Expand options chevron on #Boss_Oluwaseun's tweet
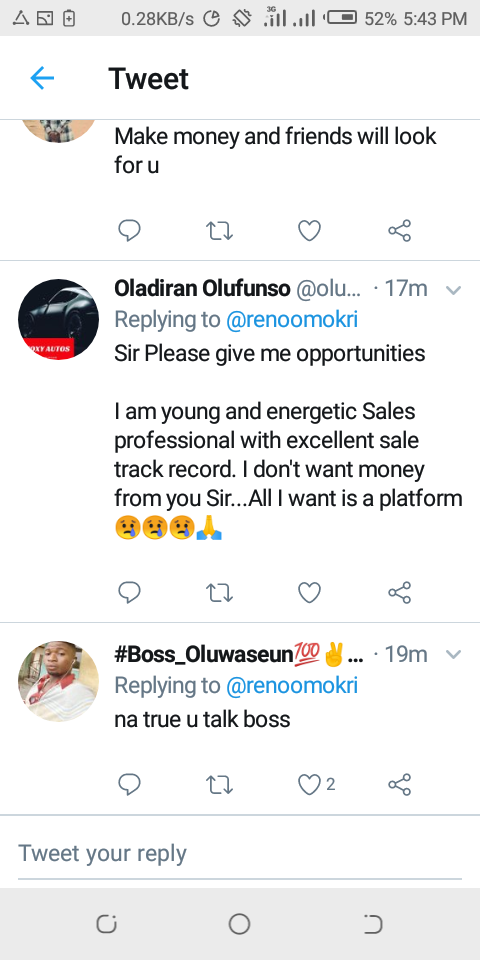The width and height of the screenshot is (480, 960). [453, 654]
